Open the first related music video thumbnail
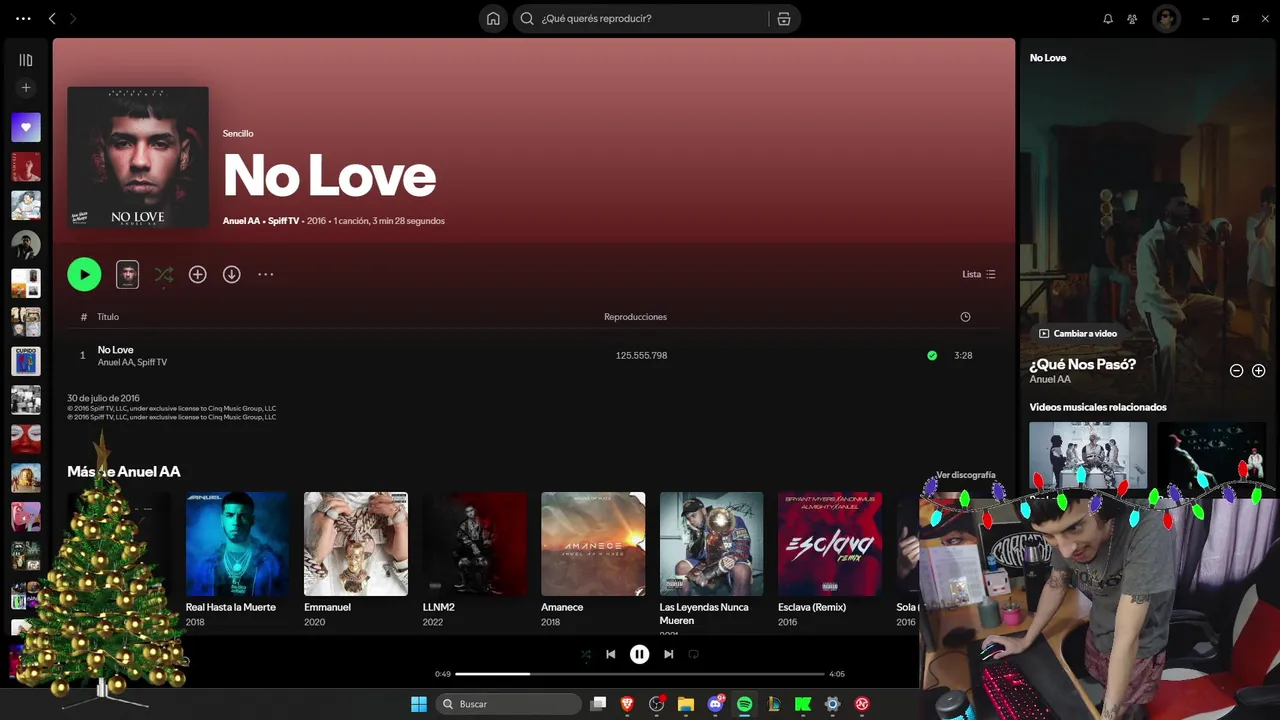Image resolution: width=1280 pixels, height=720 pixels. pos(1088,456)
